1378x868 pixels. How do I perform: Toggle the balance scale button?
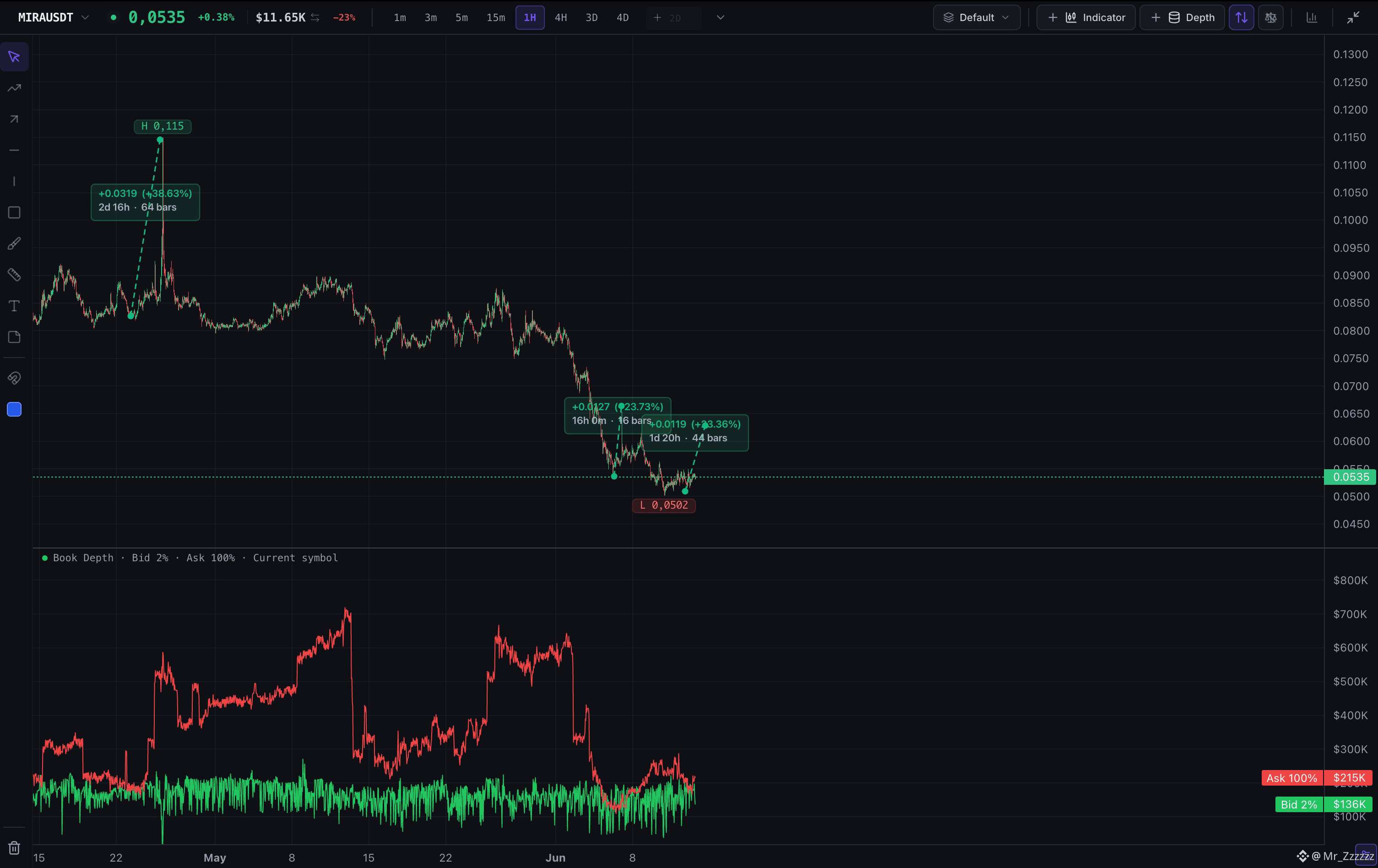click(1270, 18)
